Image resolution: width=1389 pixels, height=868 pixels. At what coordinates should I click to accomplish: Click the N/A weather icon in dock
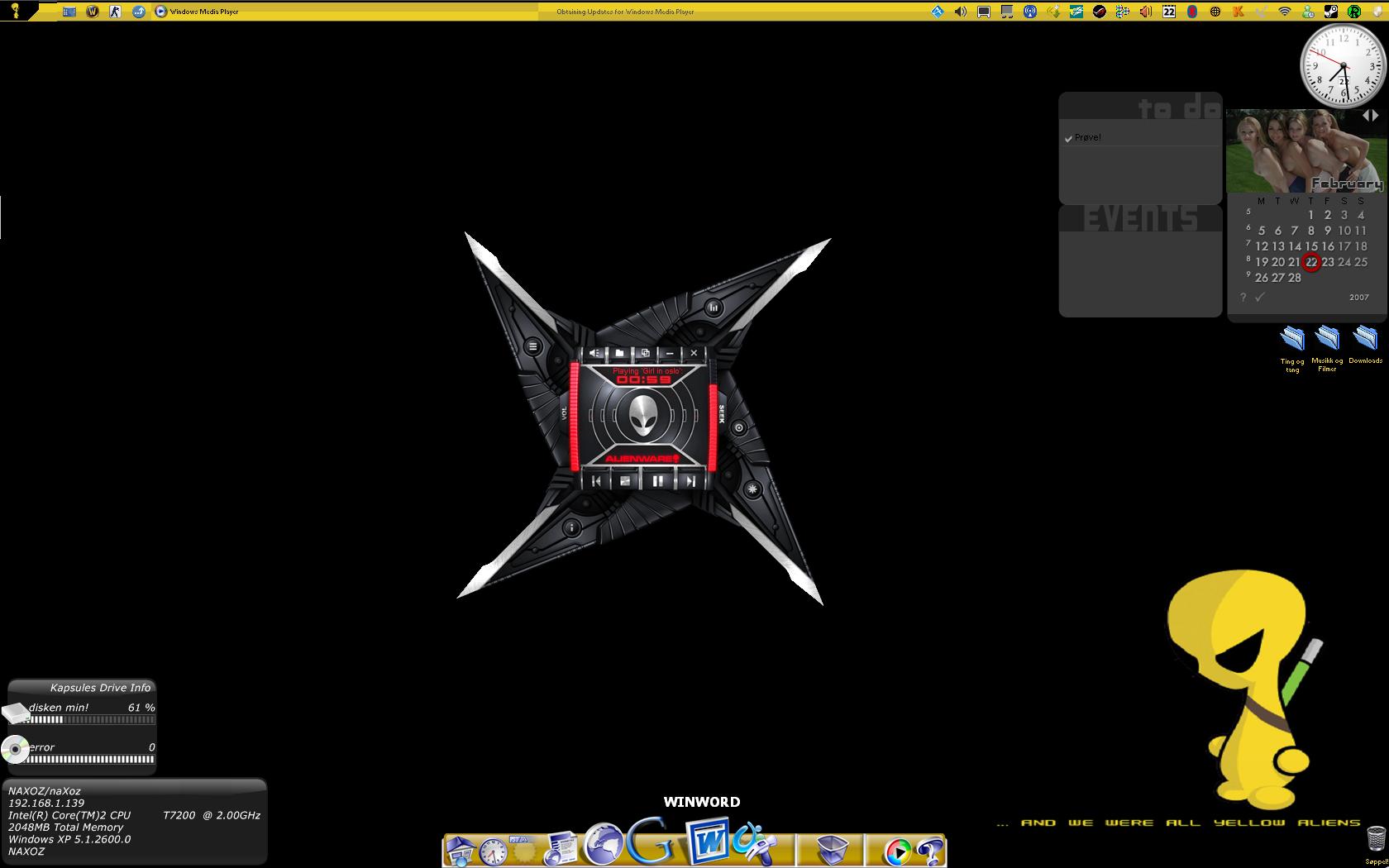point(524,850)
